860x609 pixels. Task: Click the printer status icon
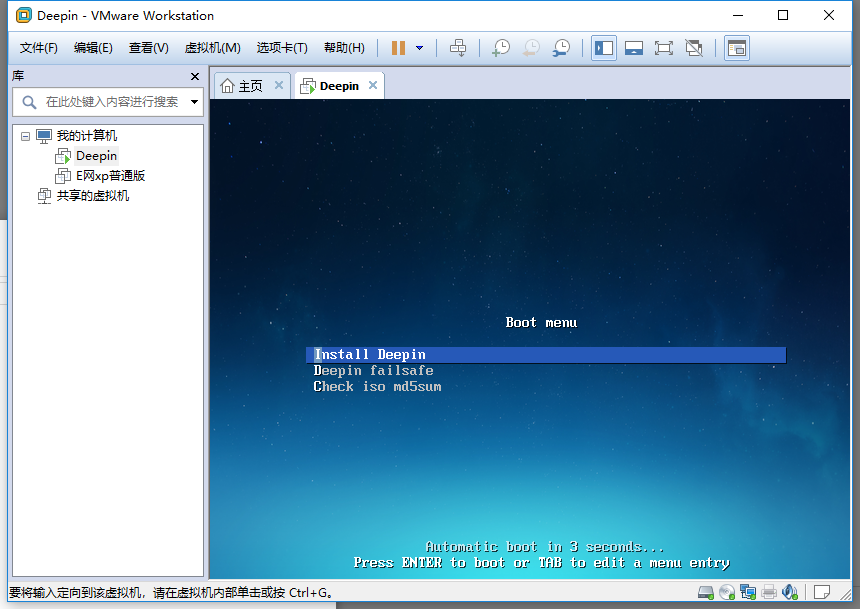[x=768, y=593]
